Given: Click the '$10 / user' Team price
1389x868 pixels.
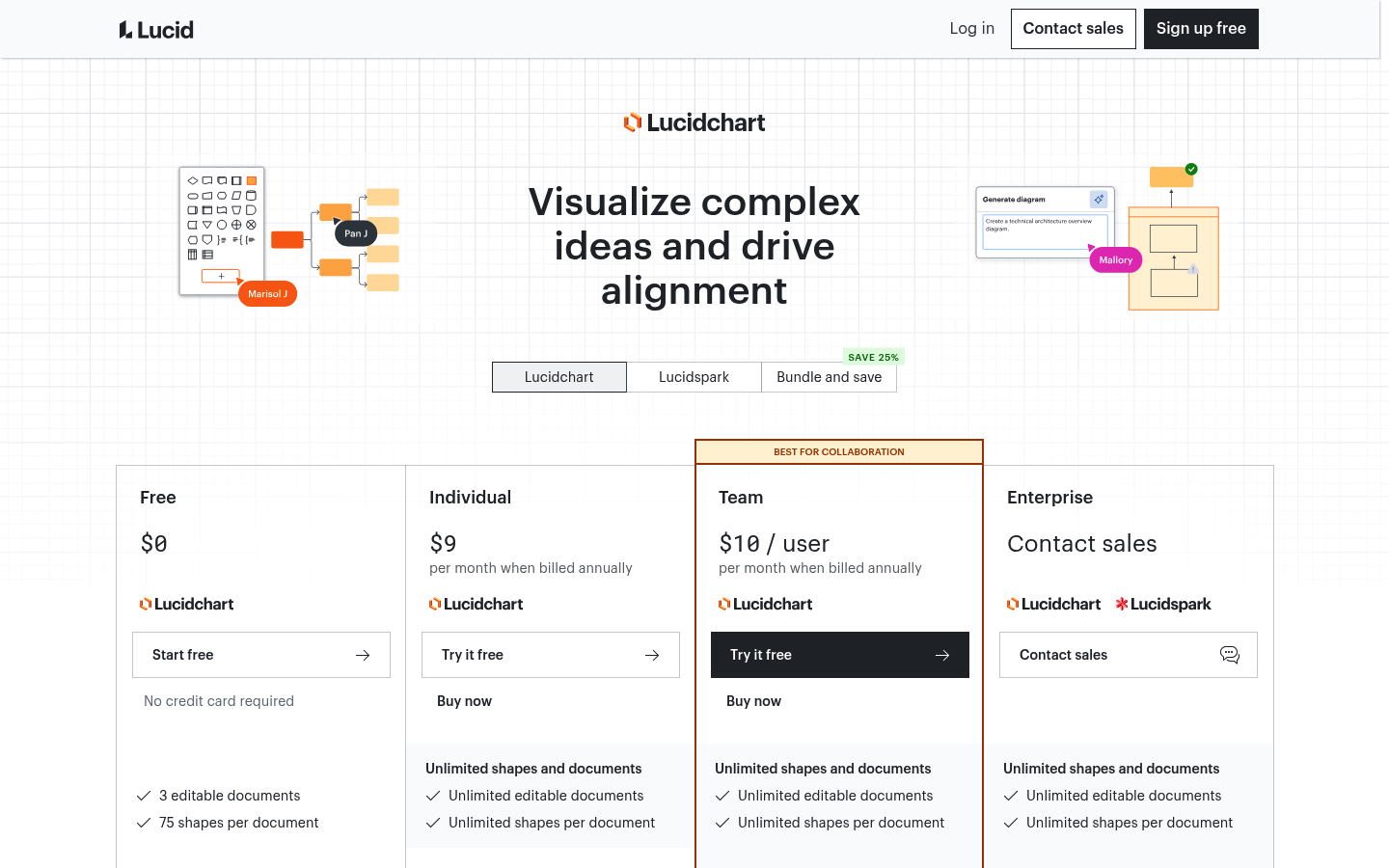Looking at the screenshot, I should tap(774, 544).
